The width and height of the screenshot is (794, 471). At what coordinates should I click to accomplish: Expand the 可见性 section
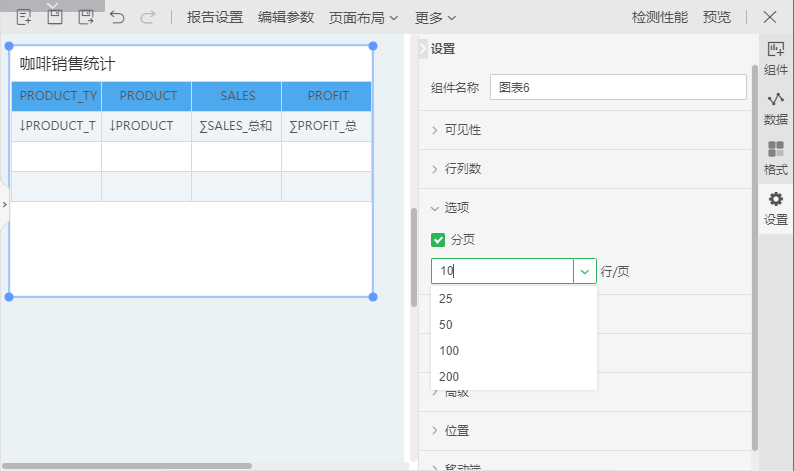[x=463, y=130]
